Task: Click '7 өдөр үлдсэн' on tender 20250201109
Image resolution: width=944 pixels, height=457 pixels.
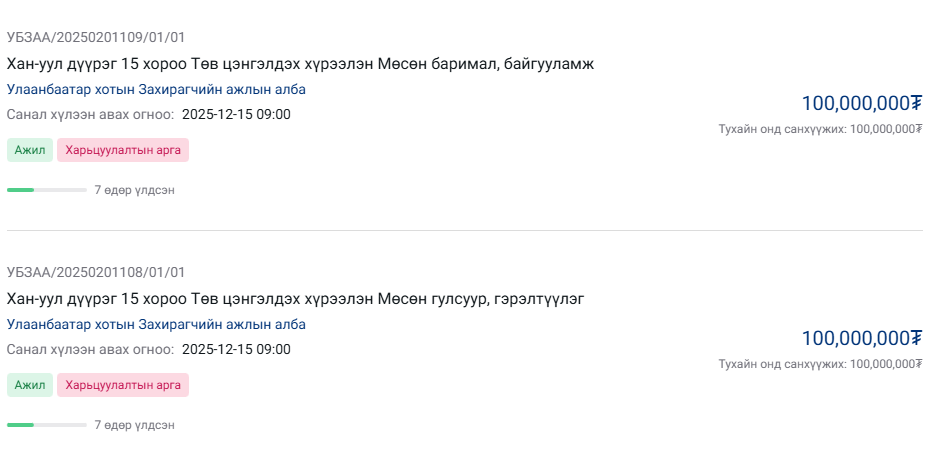Action: [x=134, y=190]
